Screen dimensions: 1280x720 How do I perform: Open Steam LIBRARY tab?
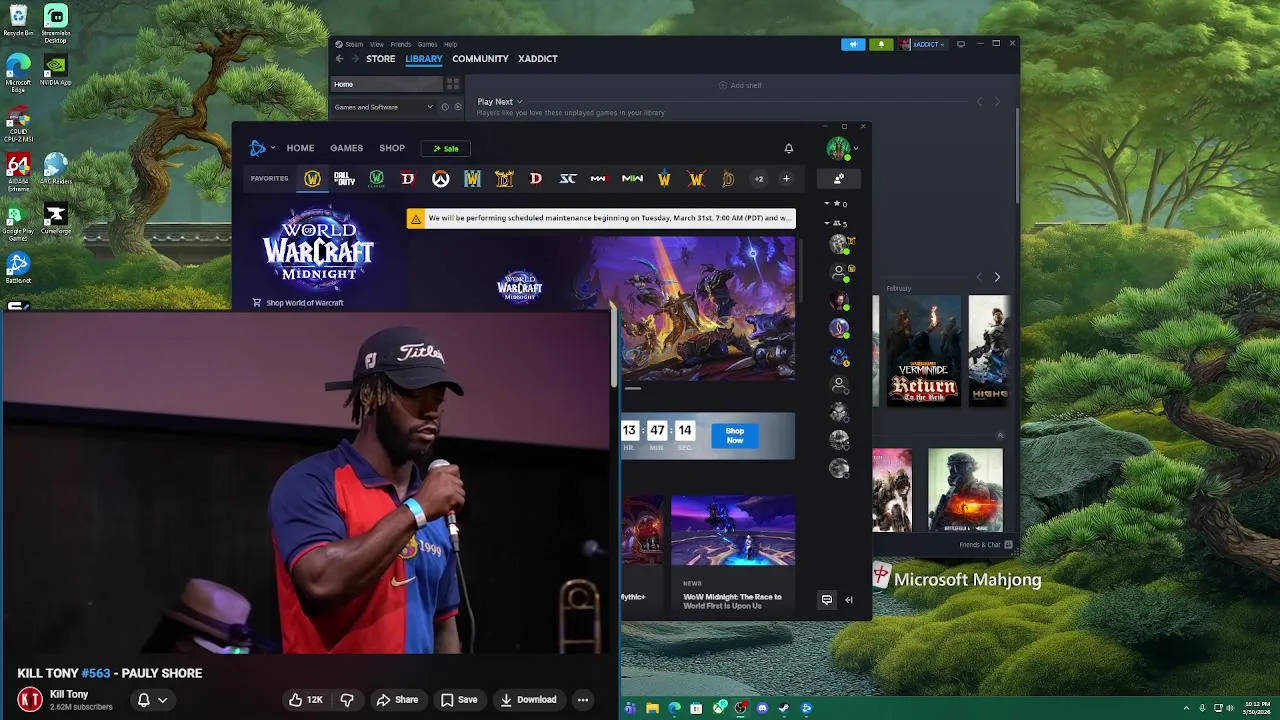[x=424, y=59]
